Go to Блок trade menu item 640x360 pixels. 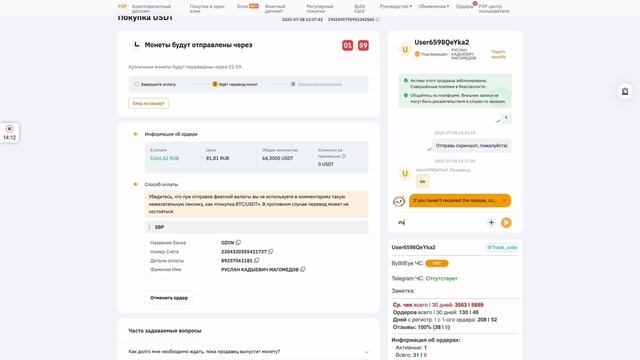[247, 6]
